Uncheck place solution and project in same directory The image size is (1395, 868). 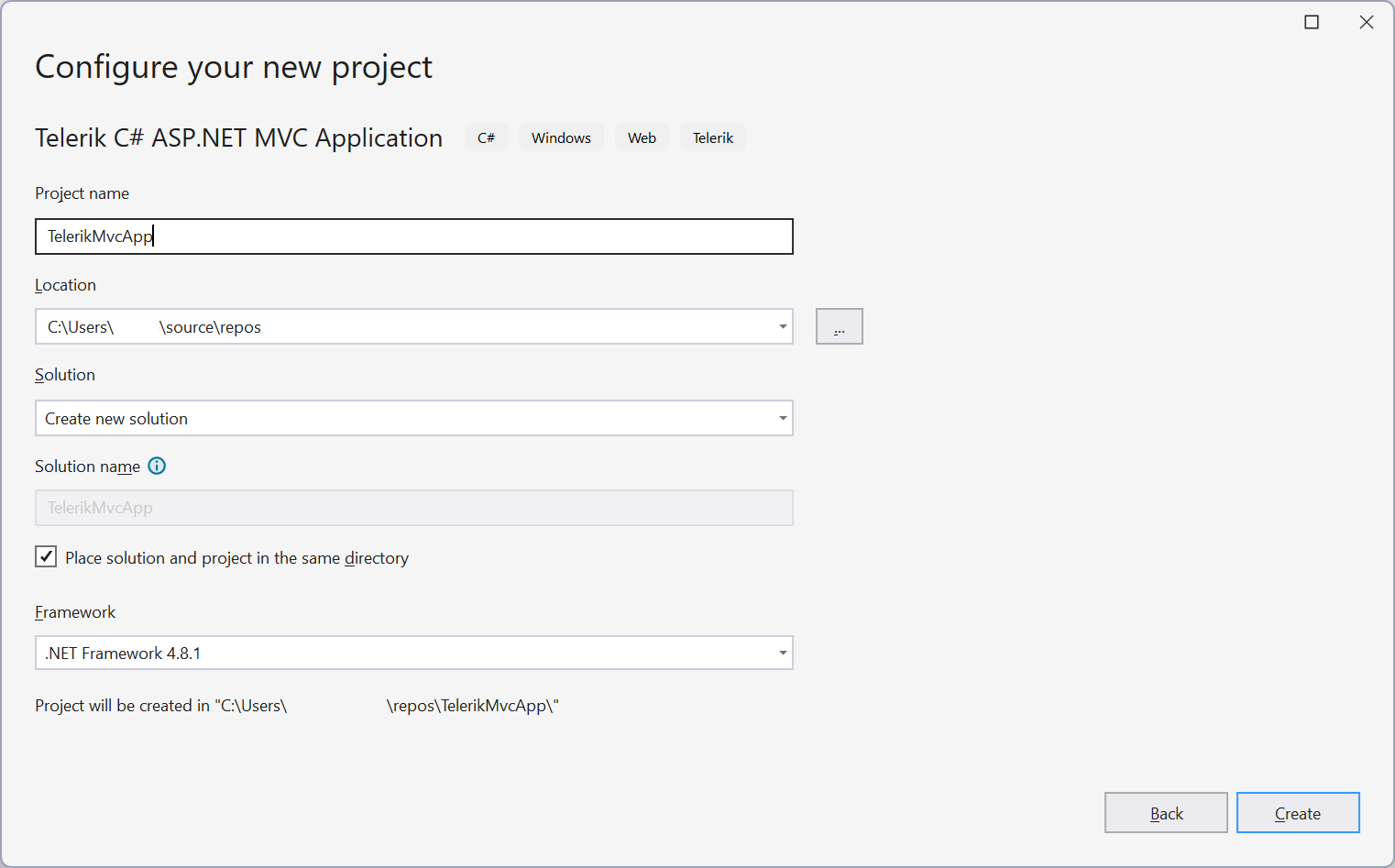[x=45, y=556]
